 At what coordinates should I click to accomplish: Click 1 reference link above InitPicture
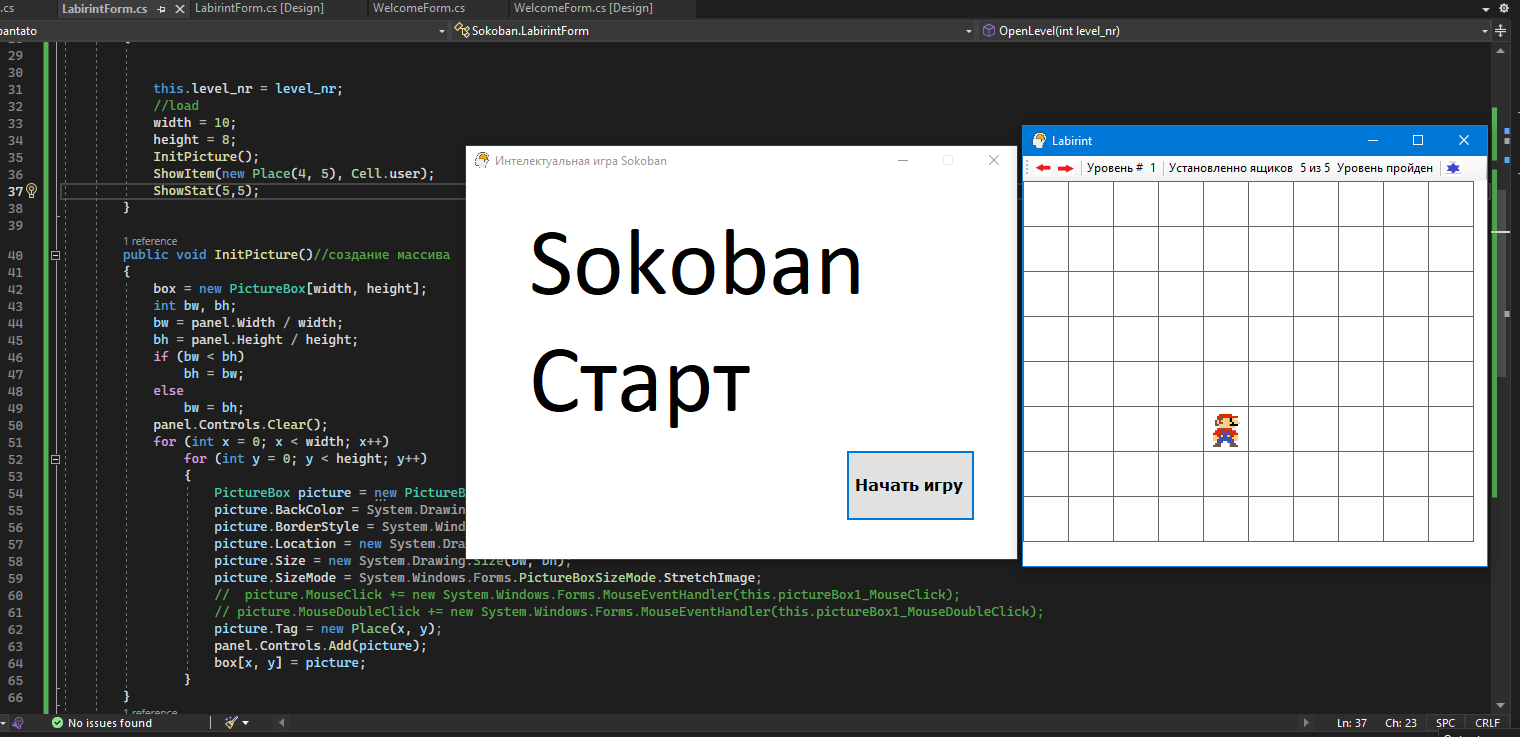pyautogui.click(x=150, y=241)
